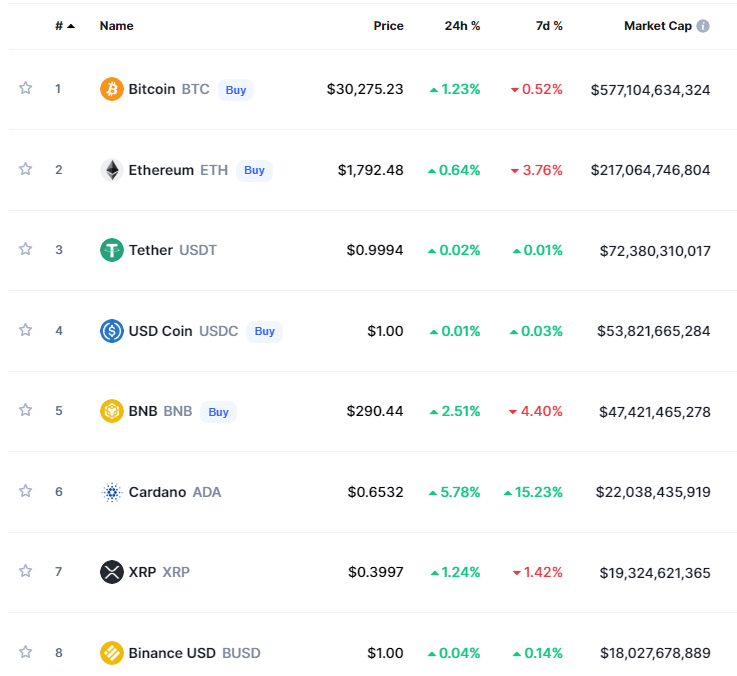
Task: Click BNB 7d change 4.40%
Action: pyautogui.click(x=536, y=411)
